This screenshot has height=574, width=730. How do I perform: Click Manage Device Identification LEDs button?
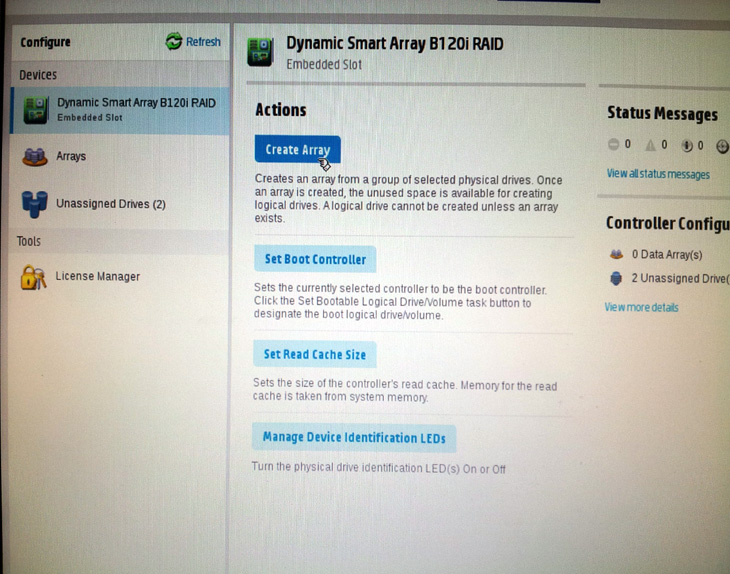354,438
